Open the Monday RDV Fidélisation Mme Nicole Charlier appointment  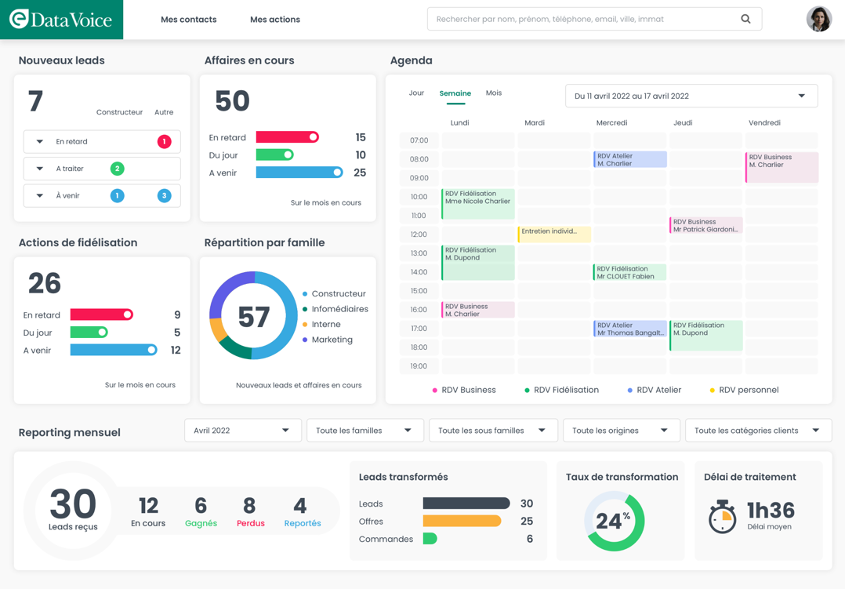477,203
